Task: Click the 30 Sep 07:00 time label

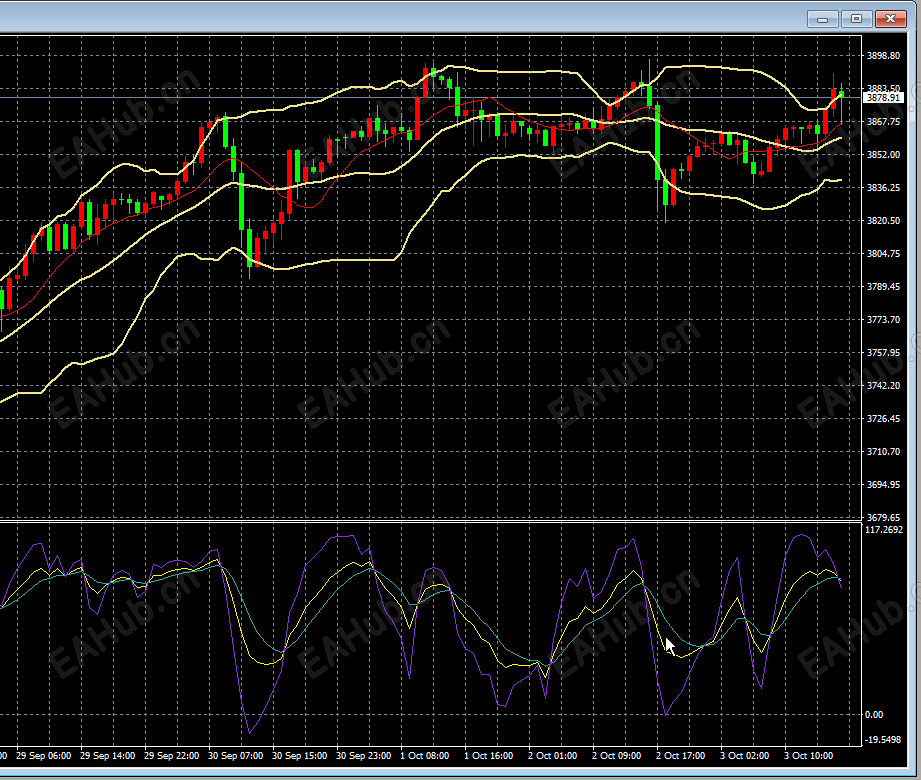Action: coord(236,756)
